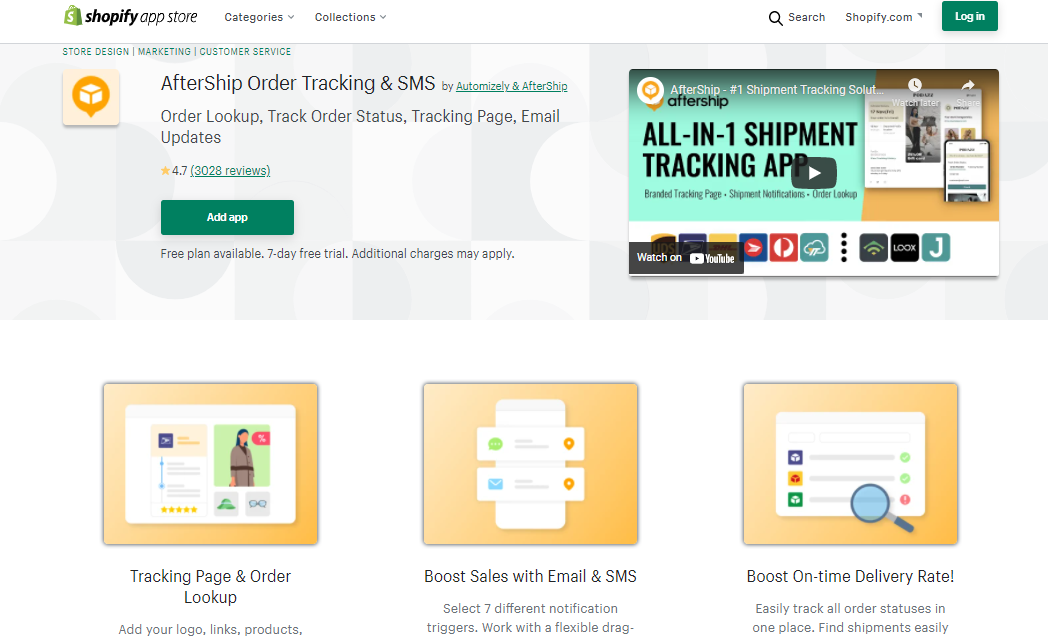Click the green J icon in video
The width and height of the screenshot is (1048, 641).
(936, 248)
